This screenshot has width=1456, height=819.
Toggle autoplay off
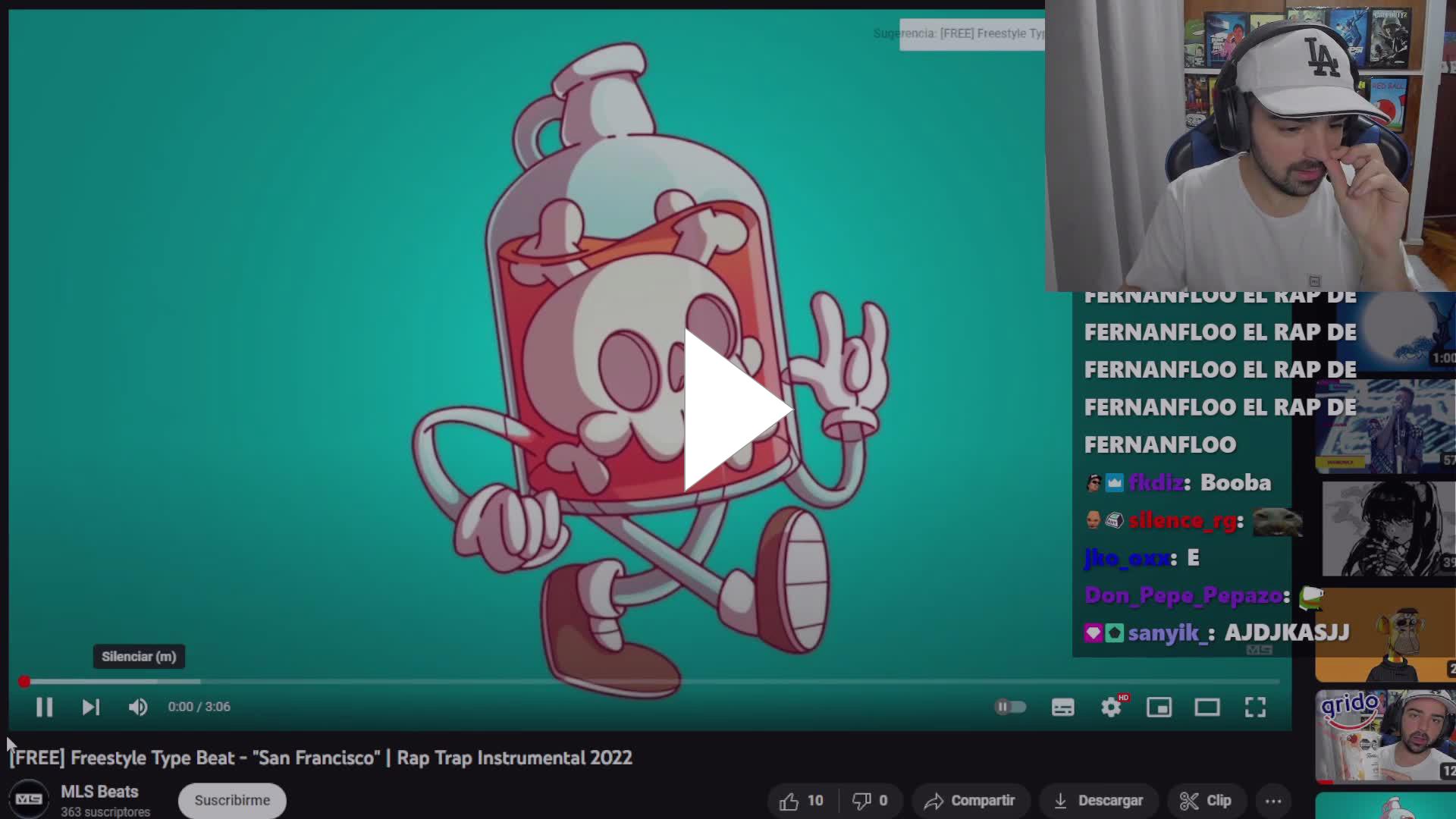(x=1011, y=706)
